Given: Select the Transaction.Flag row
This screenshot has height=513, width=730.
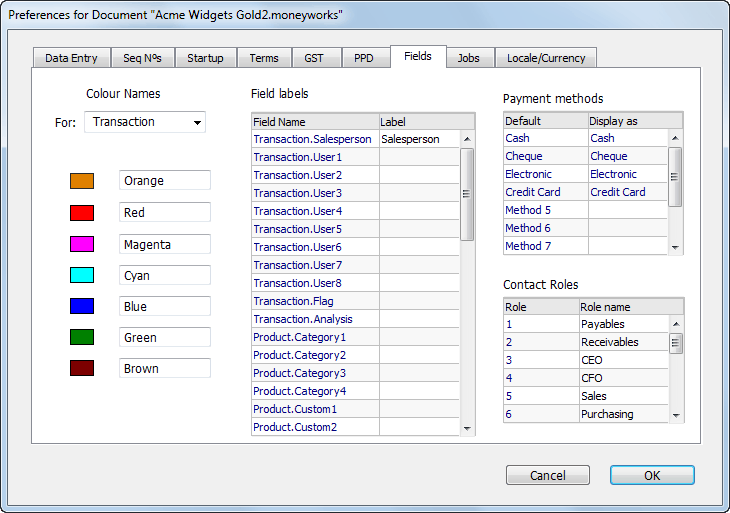Looking at the screenshot, I should (x=356, y=301).
